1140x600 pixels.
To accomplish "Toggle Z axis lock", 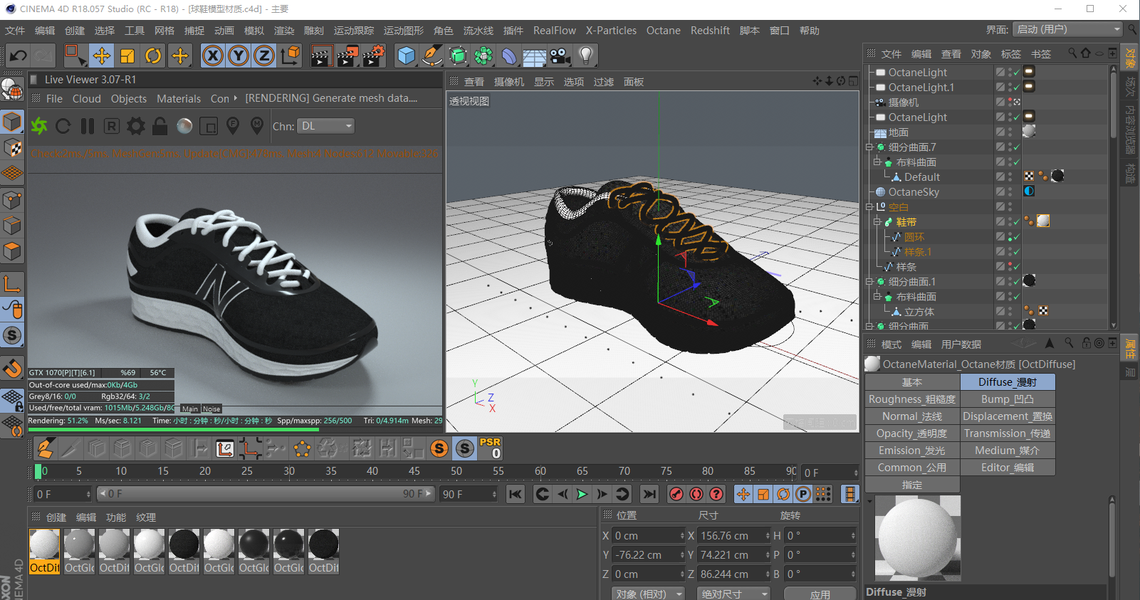I will point(264,55).
